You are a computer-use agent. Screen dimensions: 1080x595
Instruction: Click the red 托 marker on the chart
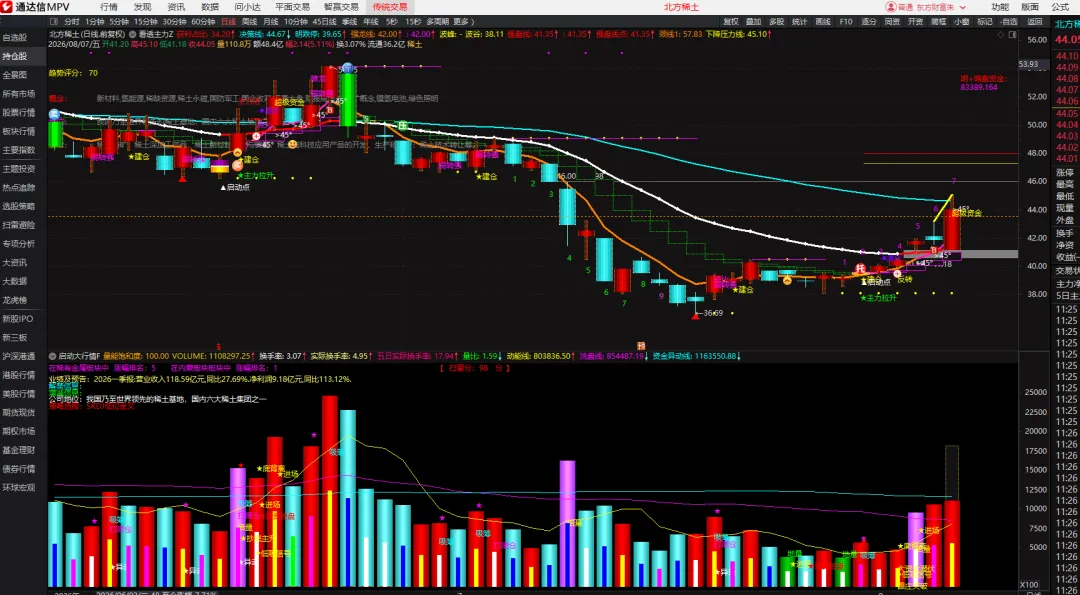pyautogui.click(x=860, y=268)
